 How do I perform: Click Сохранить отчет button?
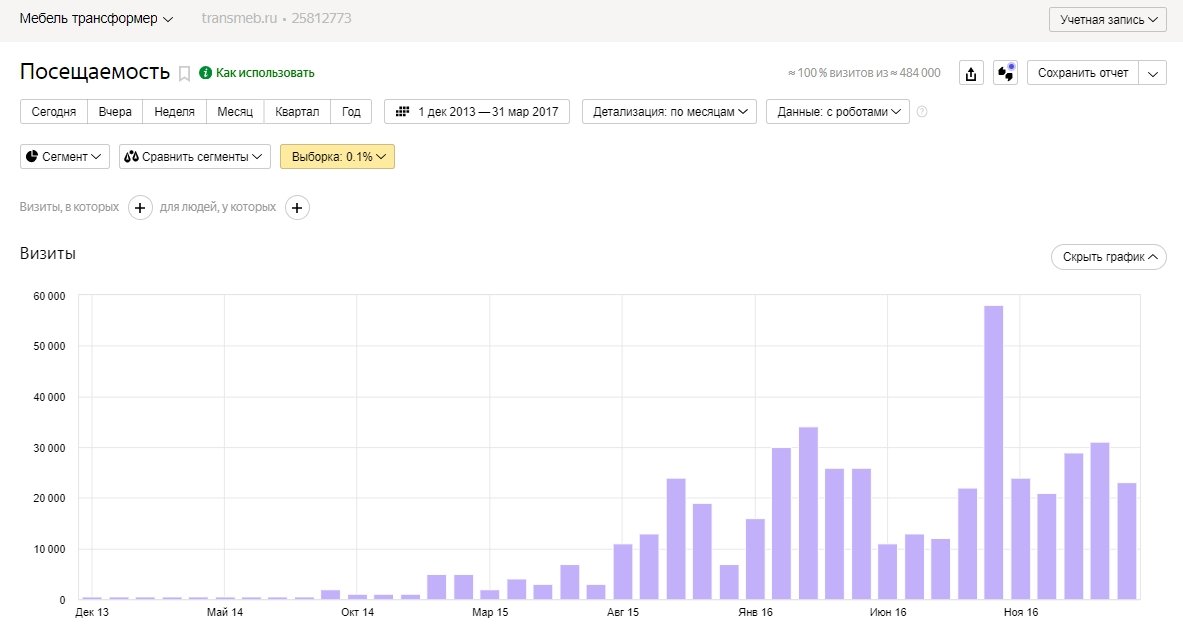tap(1083, 73)
